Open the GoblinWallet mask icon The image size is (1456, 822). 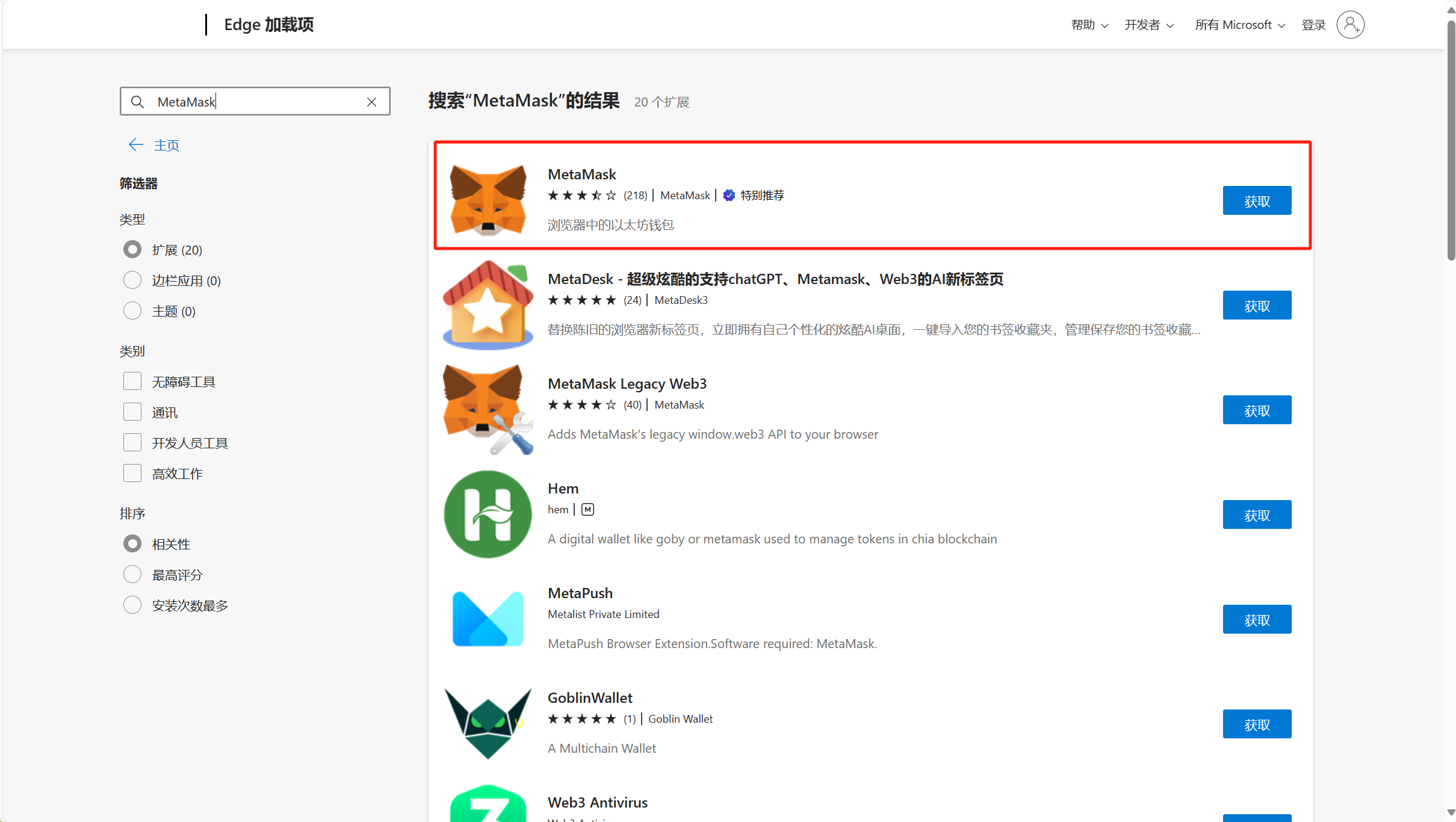pyautogui.click(x=488, y=723)
